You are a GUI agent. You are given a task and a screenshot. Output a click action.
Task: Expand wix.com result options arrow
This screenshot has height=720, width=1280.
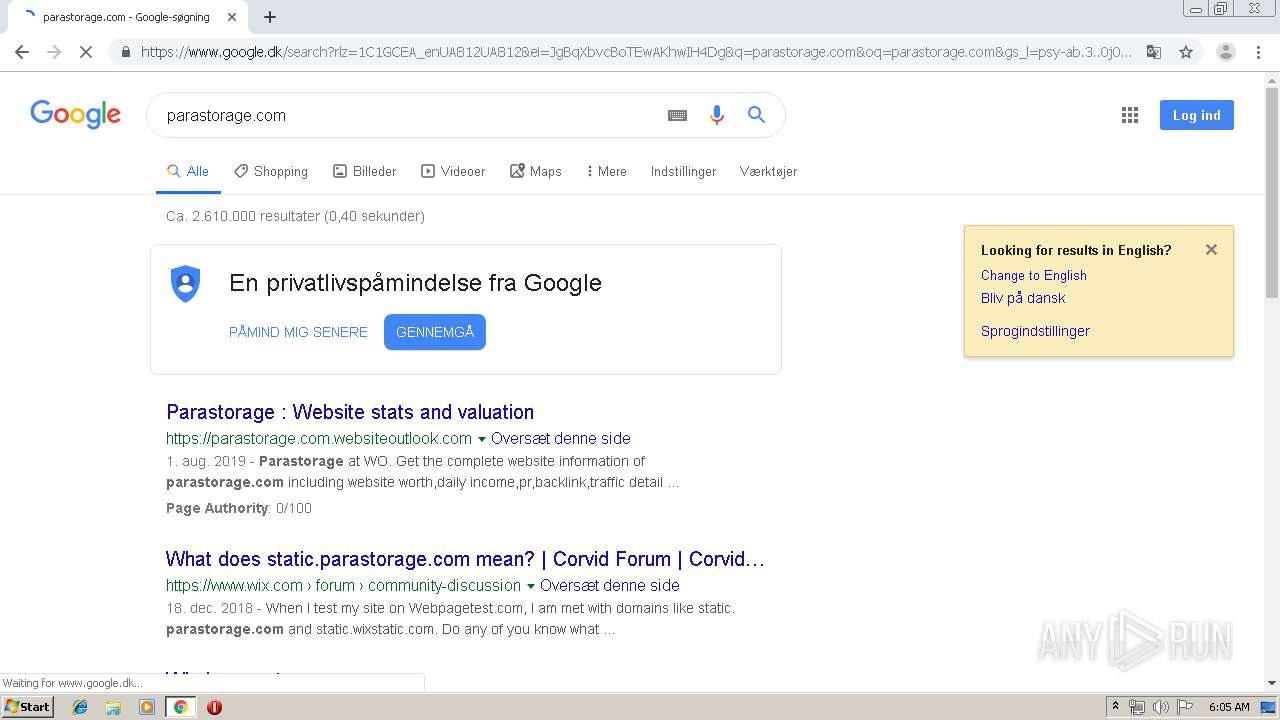click(530, 586)
